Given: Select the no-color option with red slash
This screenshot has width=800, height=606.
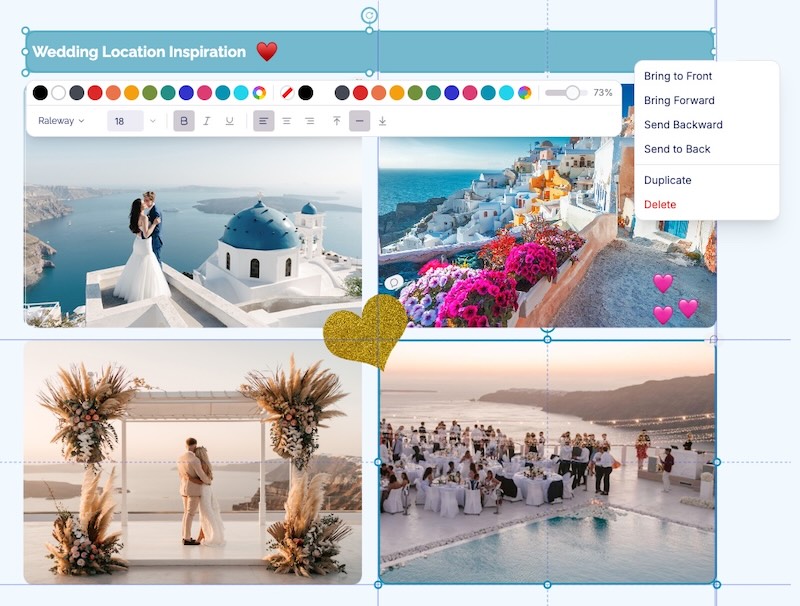Looking at the screenshot, I should pyautogui.click(x=287, y=91).
